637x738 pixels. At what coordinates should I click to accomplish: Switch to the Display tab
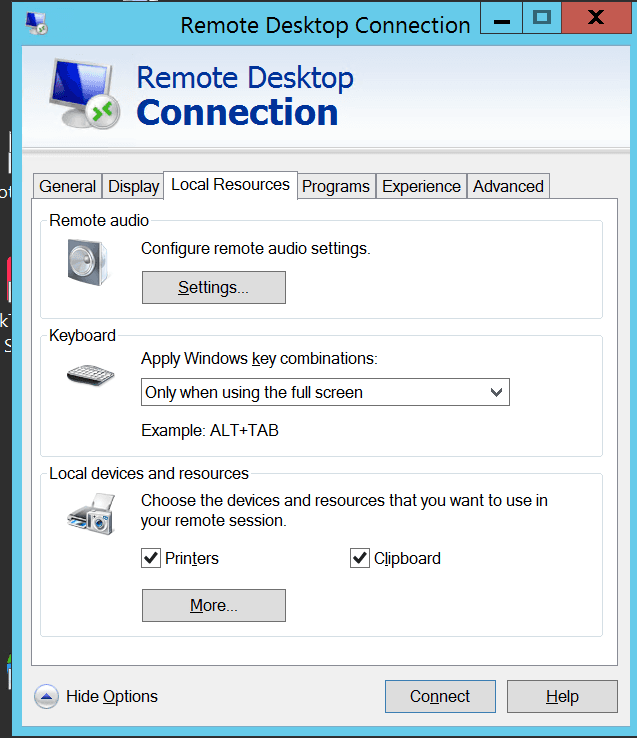tap(134, 186)
